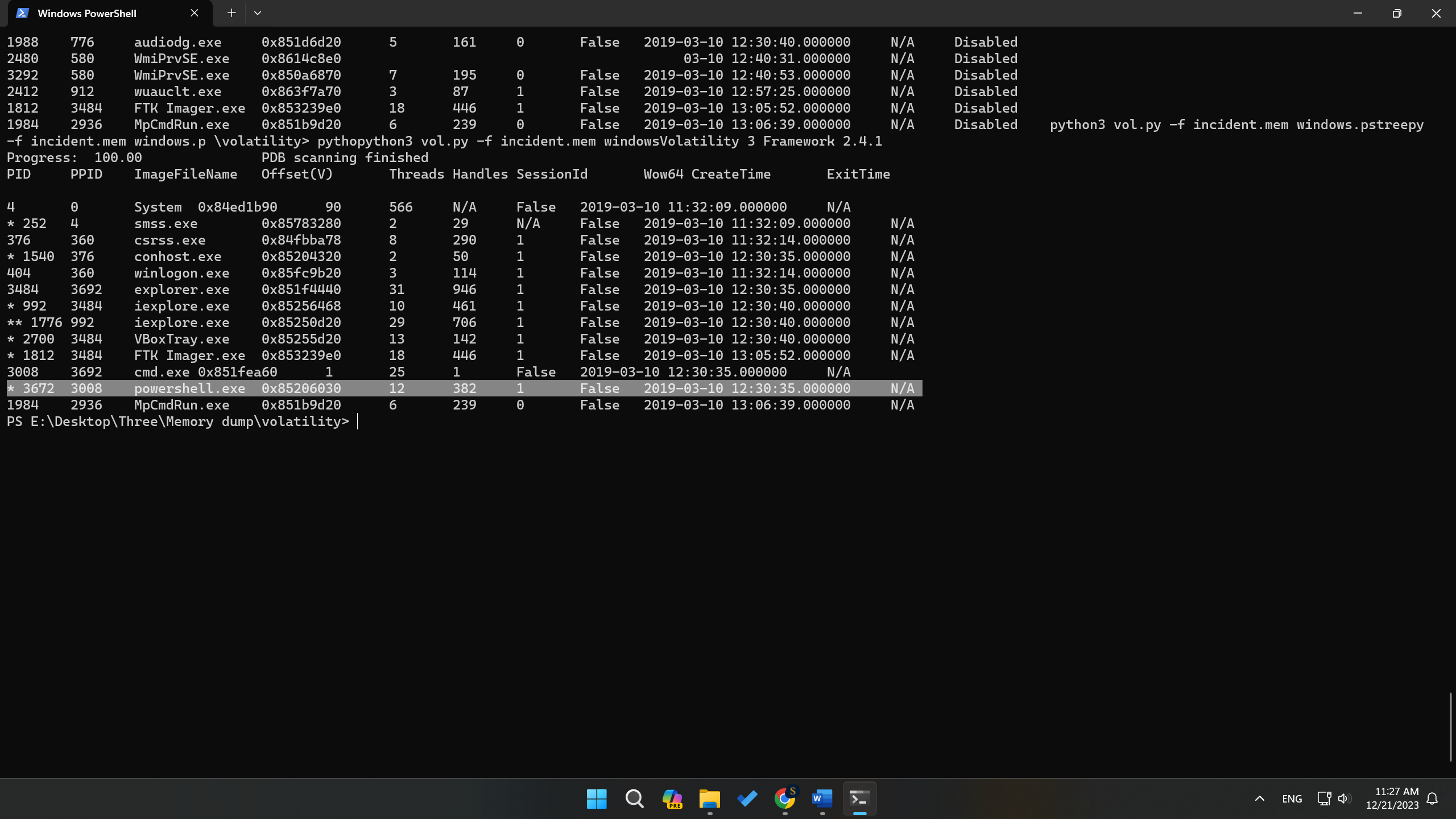Click the smss.exe entry

[x=166, y=224]
